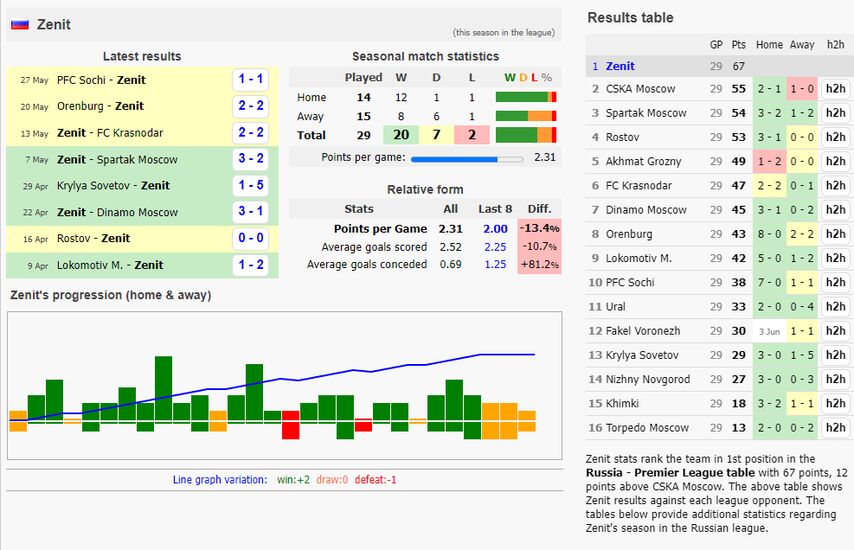
Task: Open the h2h button for Khimki
Action: (x=835, y=404)
